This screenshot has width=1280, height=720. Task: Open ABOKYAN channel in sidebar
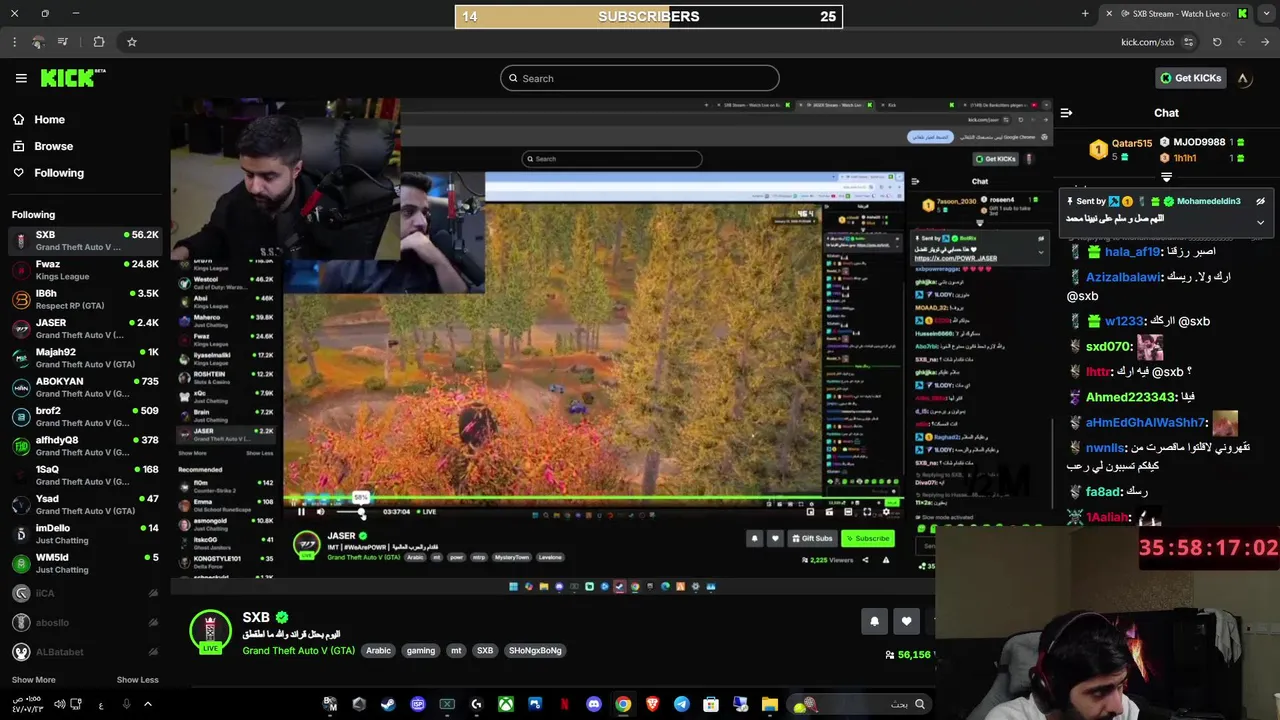pyautogui.click(x=85, y=387)
